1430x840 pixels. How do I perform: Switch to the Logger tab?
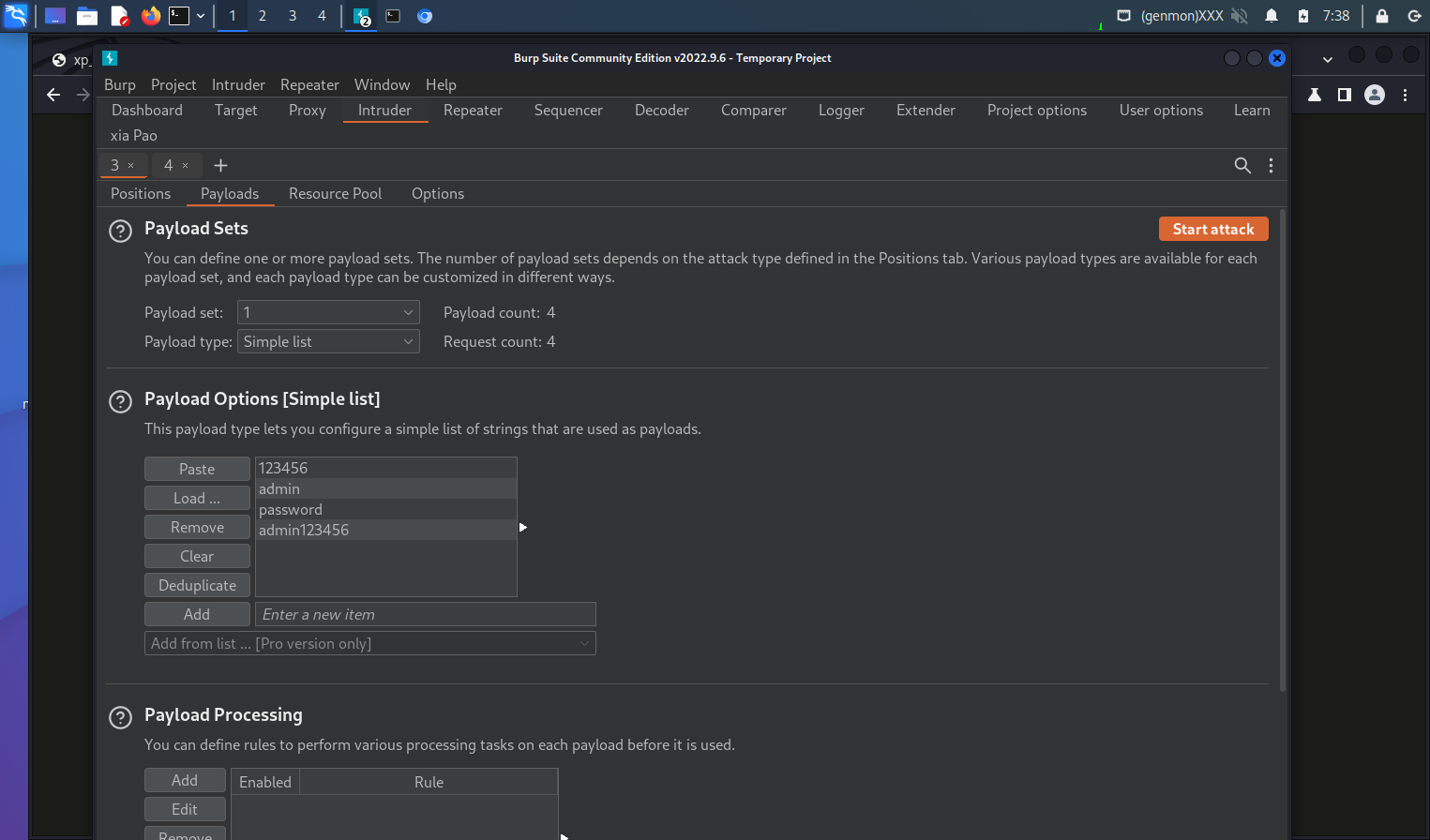coord(841,110)
